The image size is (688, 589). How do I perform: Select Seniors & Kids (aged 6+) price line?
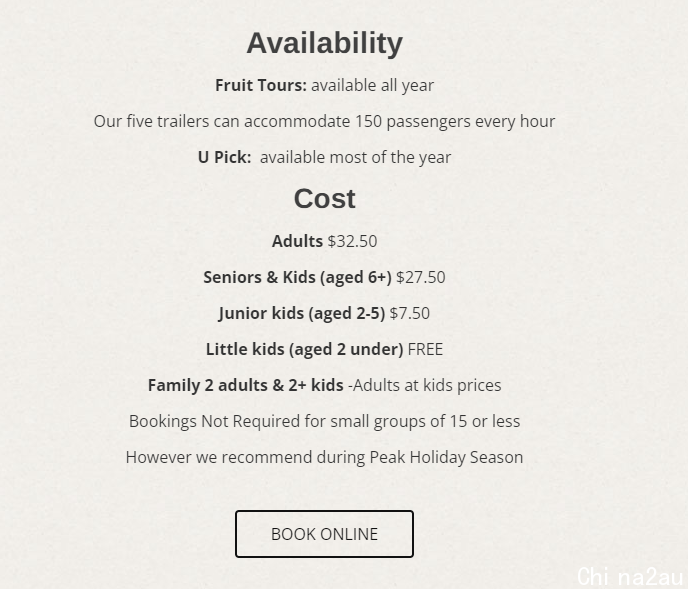pyautogui.click(x=324, y=277)
